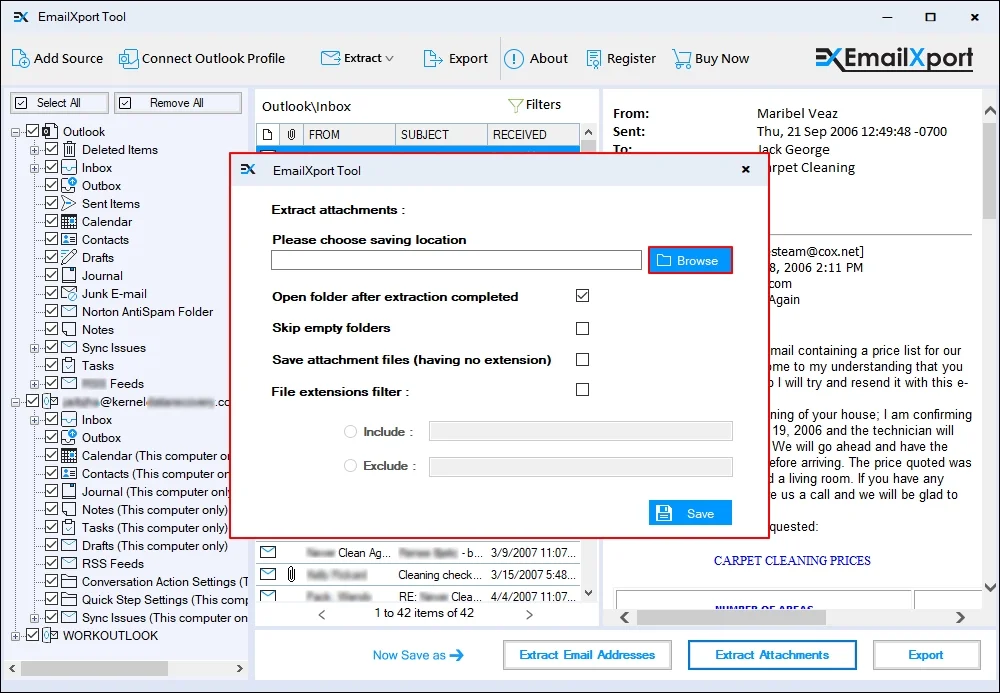Click the Browse button for saving location
Viewport: 1000px width, 693px height.
689,259
